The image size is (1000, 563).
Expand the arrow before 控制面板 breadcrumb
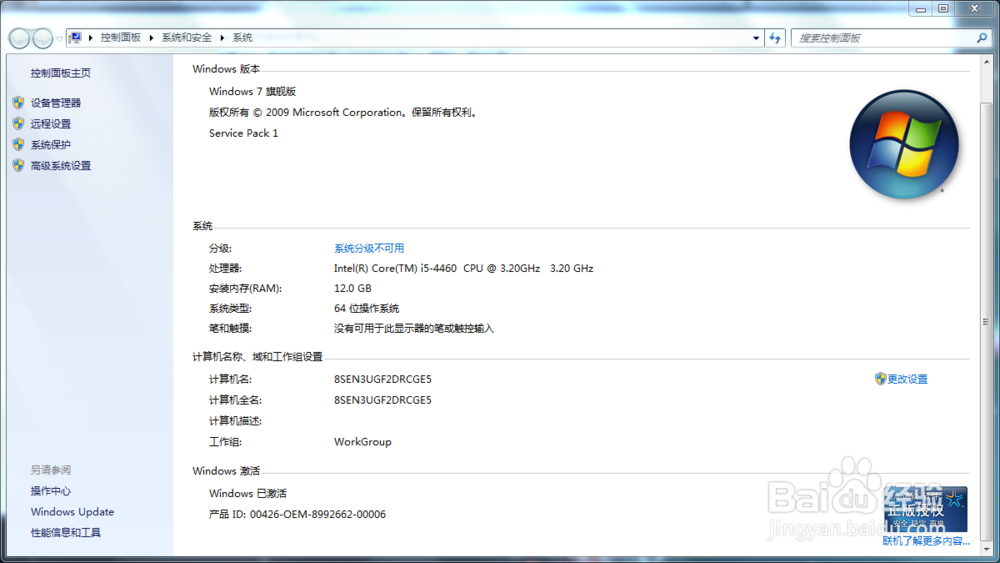click(x=91, y=38)
